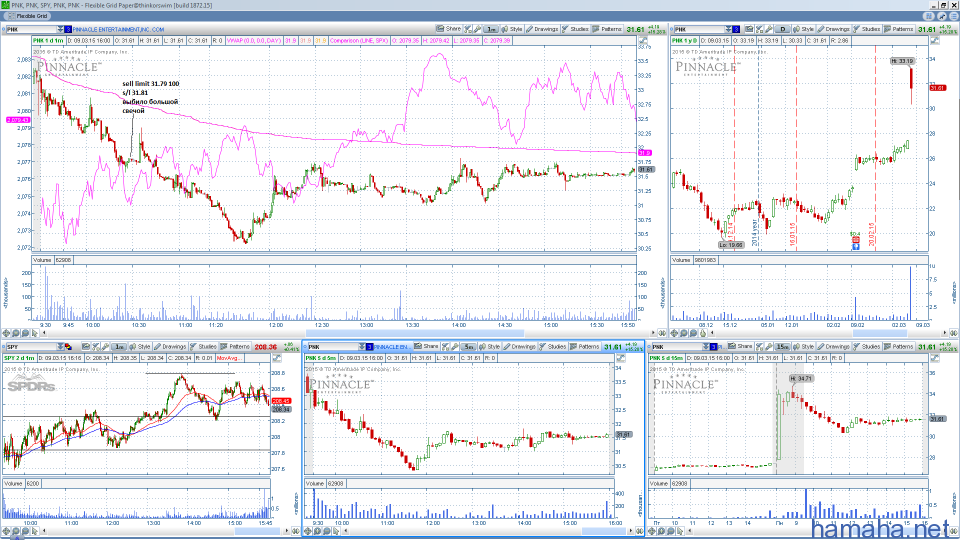Open Studies in PNK daily chart
960x540 pixels.
(x=866, y=29)
